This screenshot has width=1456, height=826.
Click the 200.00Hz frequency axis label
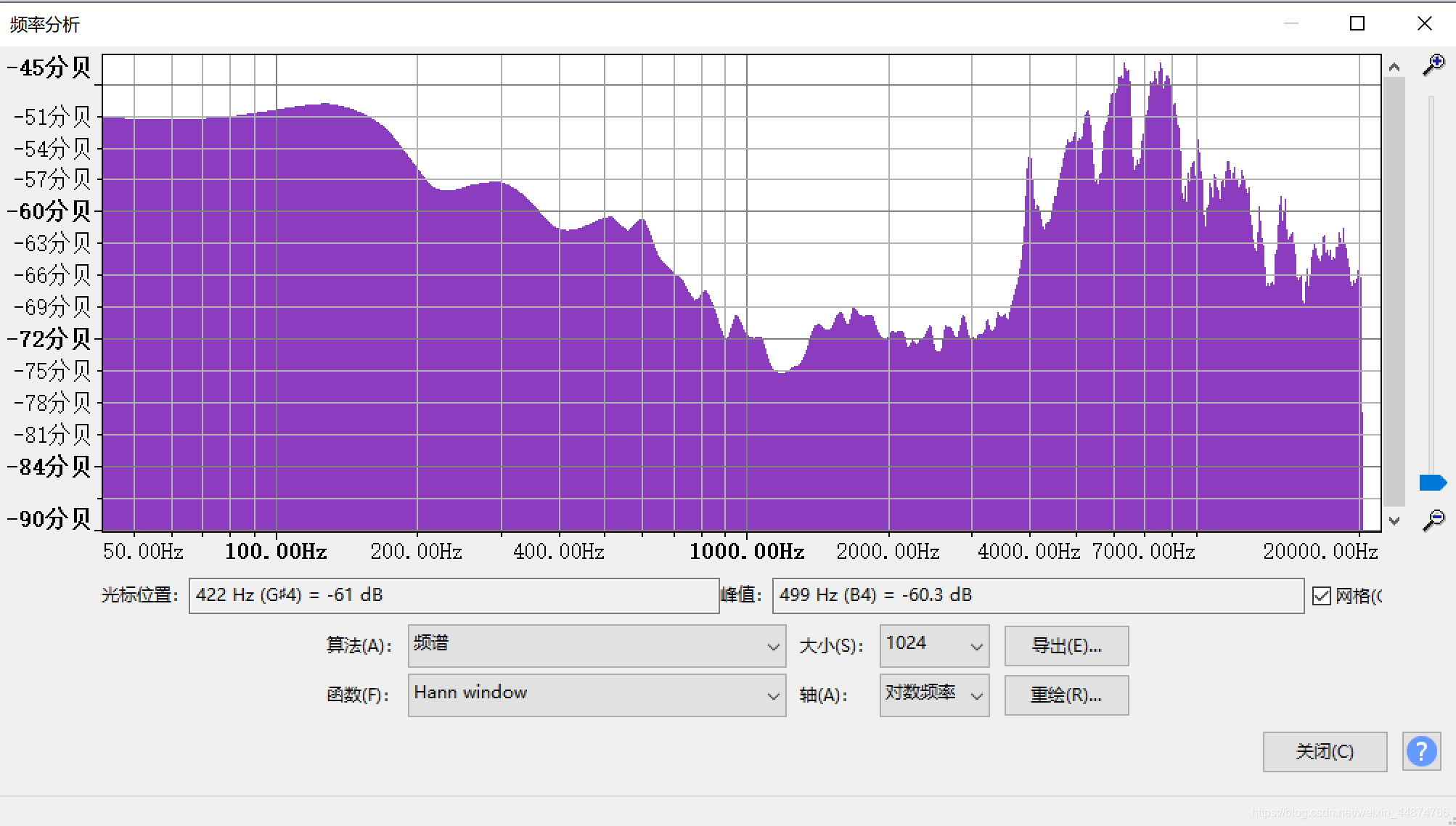(x=416, y=552)
